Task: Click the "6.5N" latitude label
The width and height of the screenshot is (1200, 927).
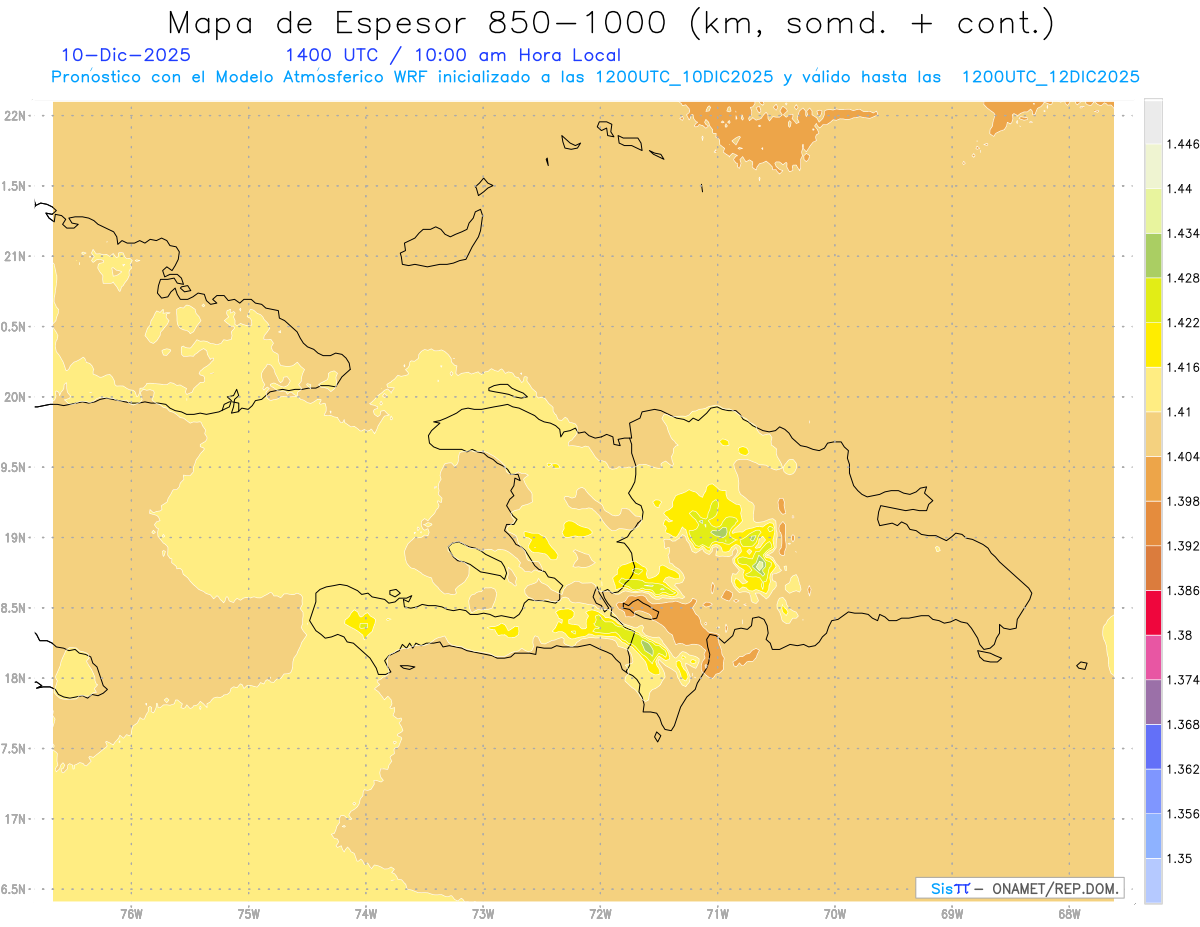Action: click(x=14, y=889)
